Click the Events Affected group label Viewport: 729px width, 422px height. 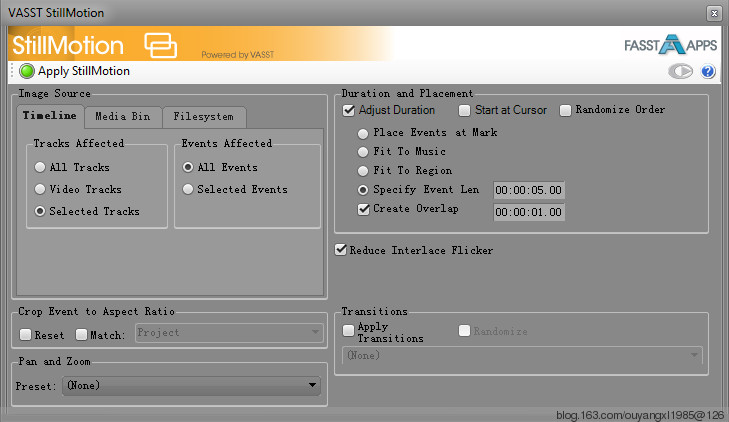227,143
